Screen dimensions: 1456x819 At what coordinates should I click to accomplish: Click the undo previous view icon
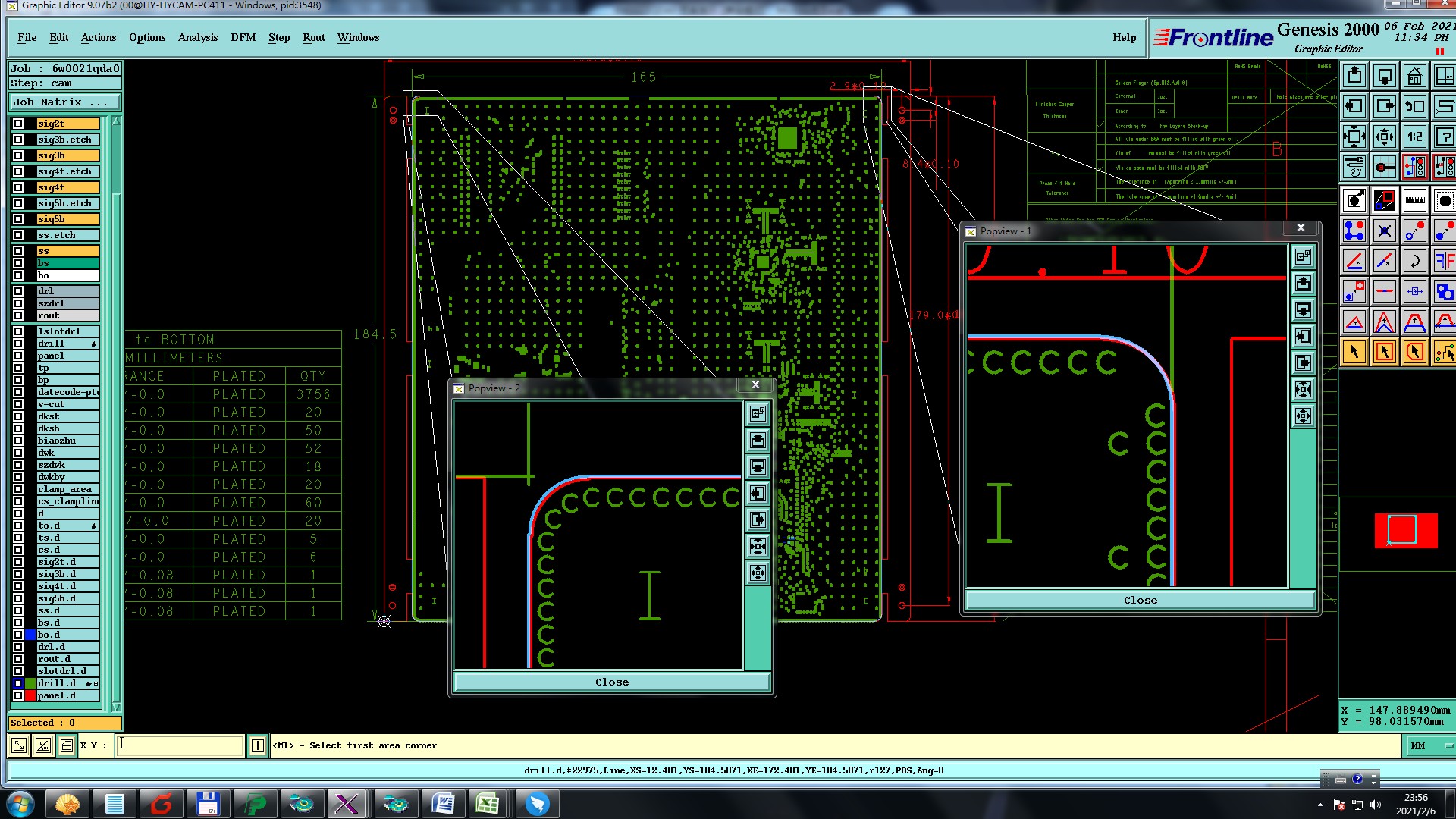[1414, 107]
